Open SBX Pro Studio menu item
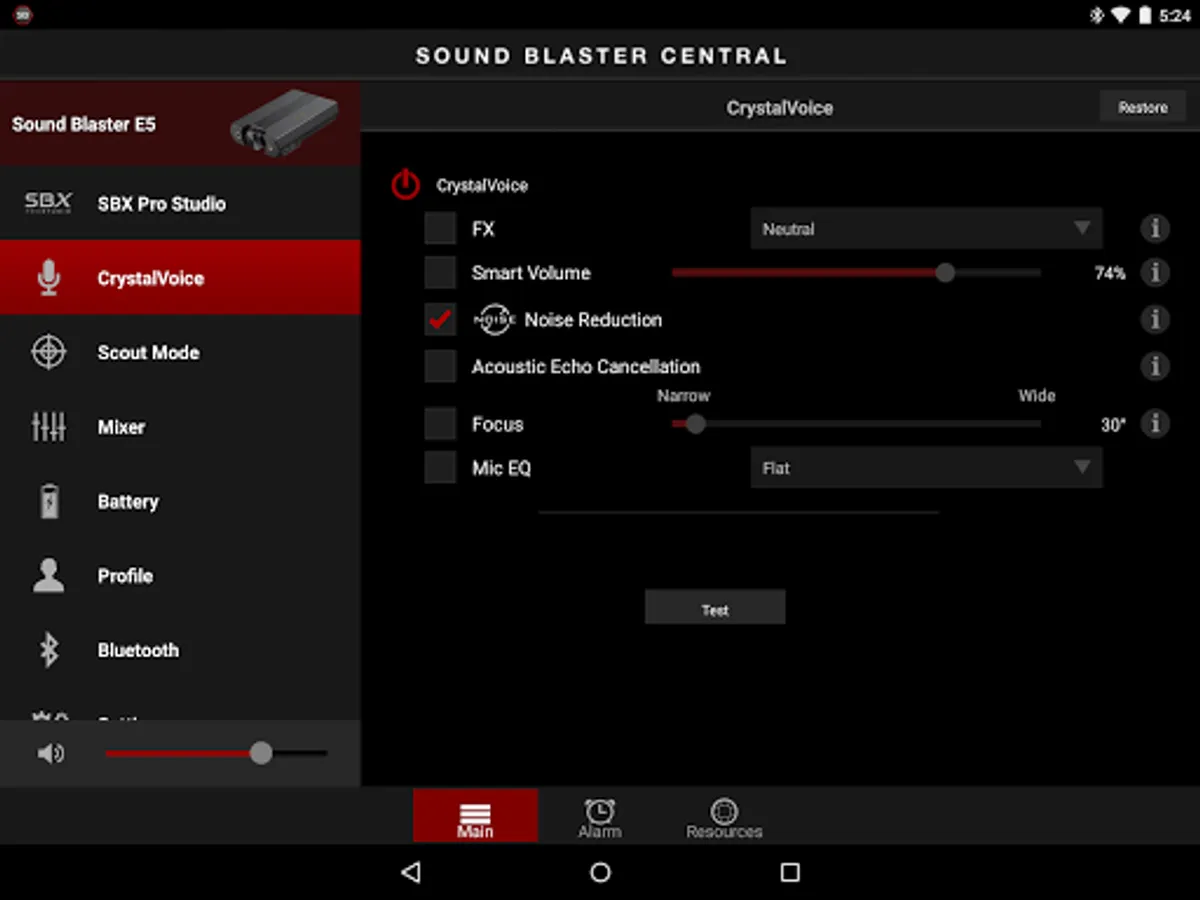1200x900 pixels. click(x=180, y=203)
